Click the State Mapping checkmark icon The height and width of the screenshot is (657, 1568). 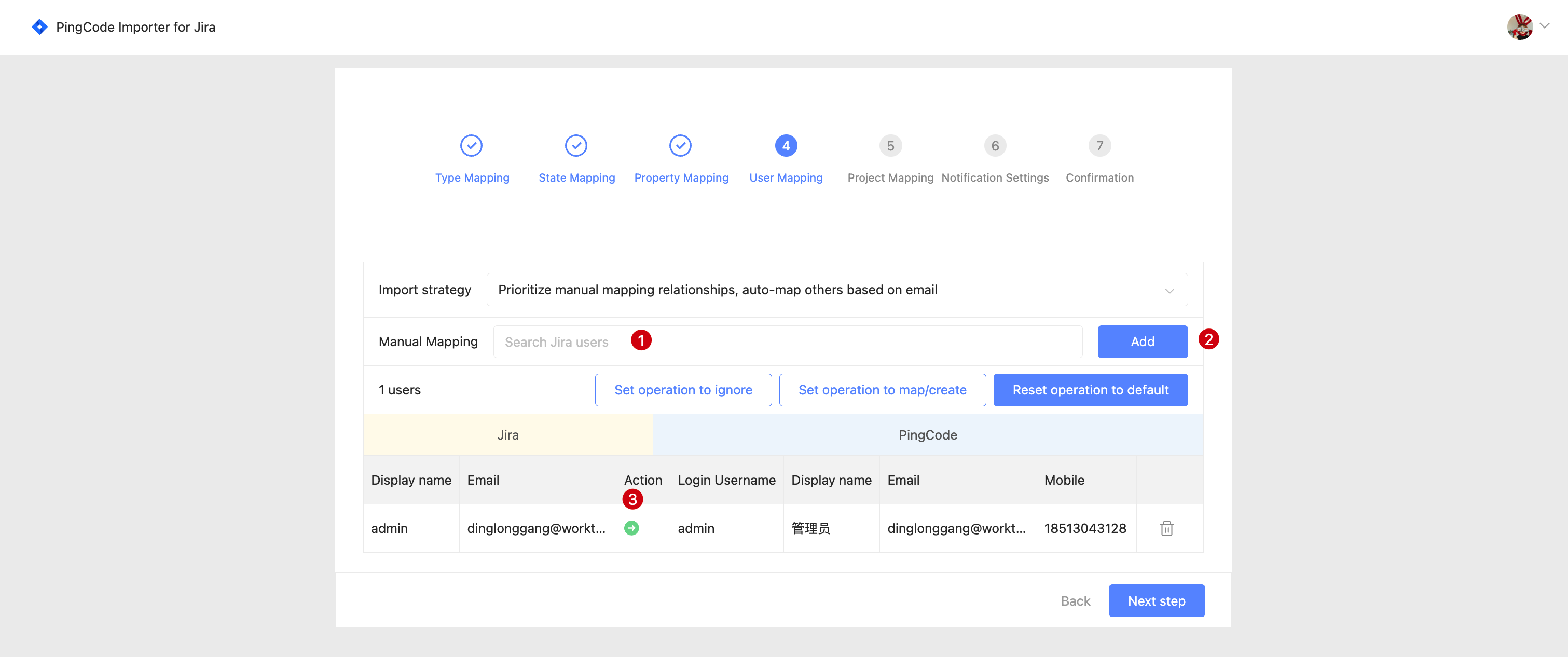[x=576, y=145]
